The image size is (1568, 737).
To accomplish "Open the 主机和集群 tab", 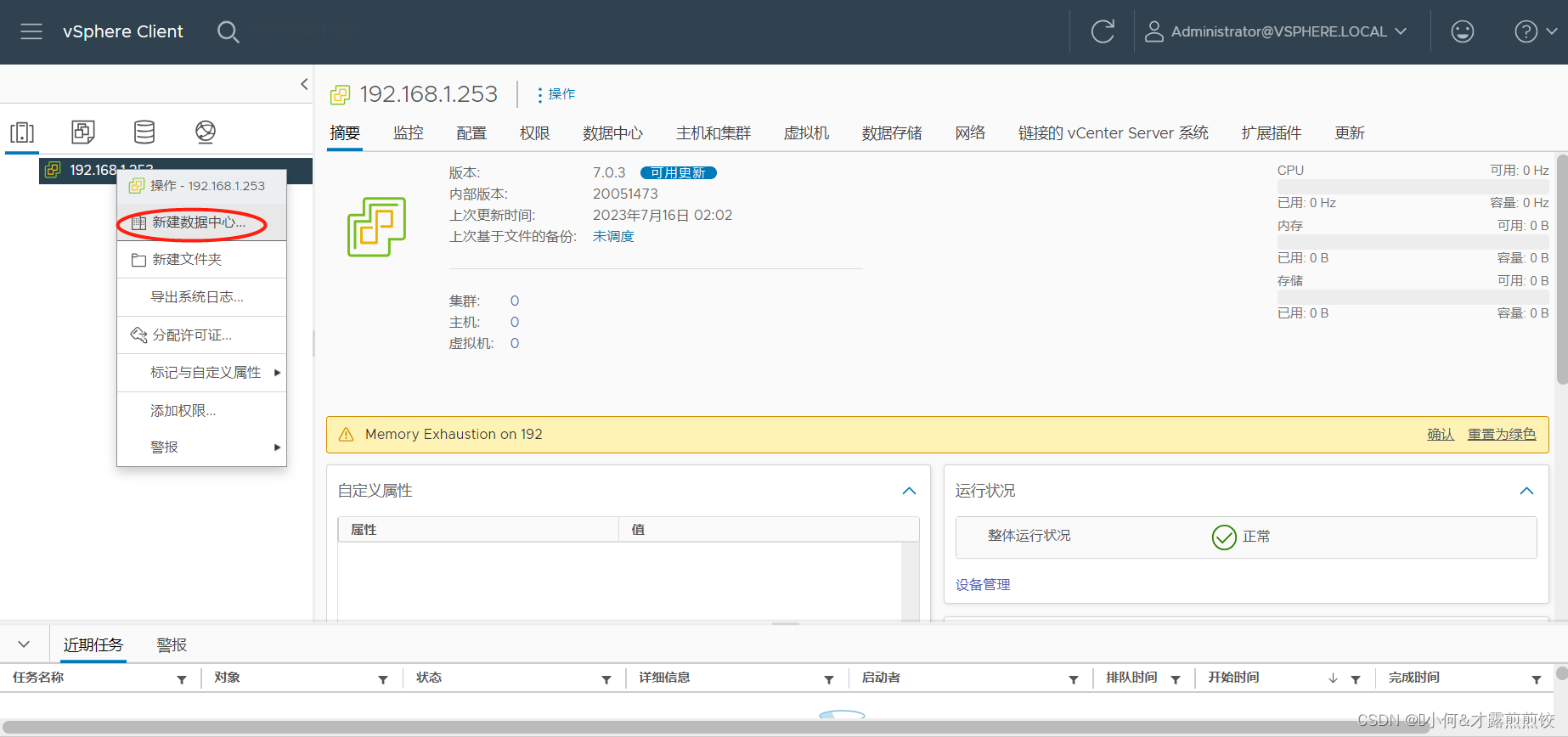I will coord(713,133).
